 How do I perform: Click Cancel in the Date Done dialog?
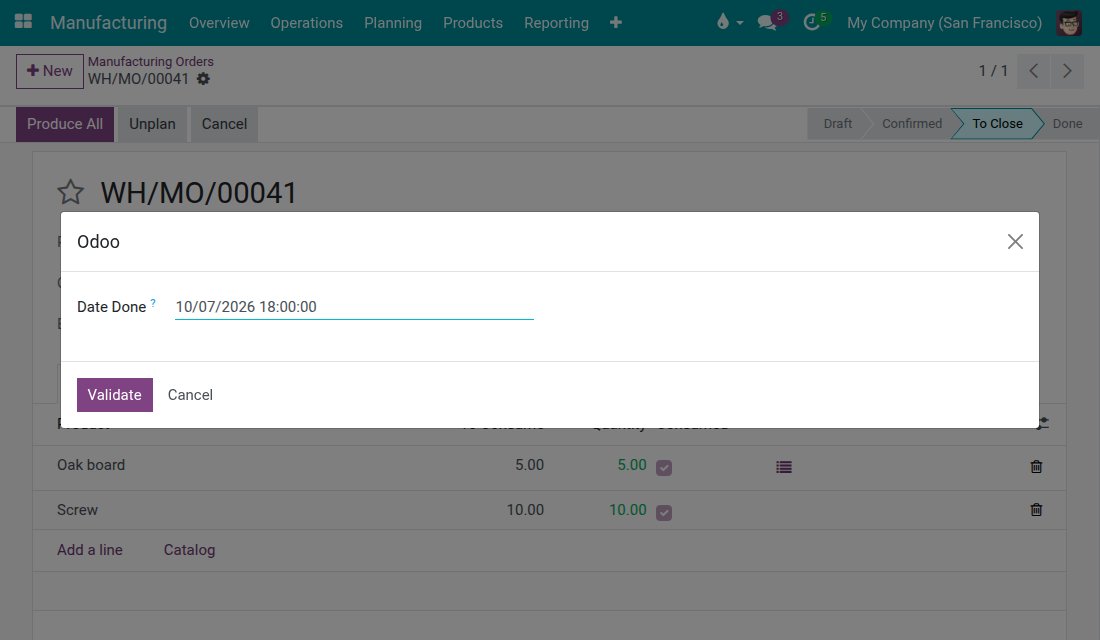click(x=190, y=395)
